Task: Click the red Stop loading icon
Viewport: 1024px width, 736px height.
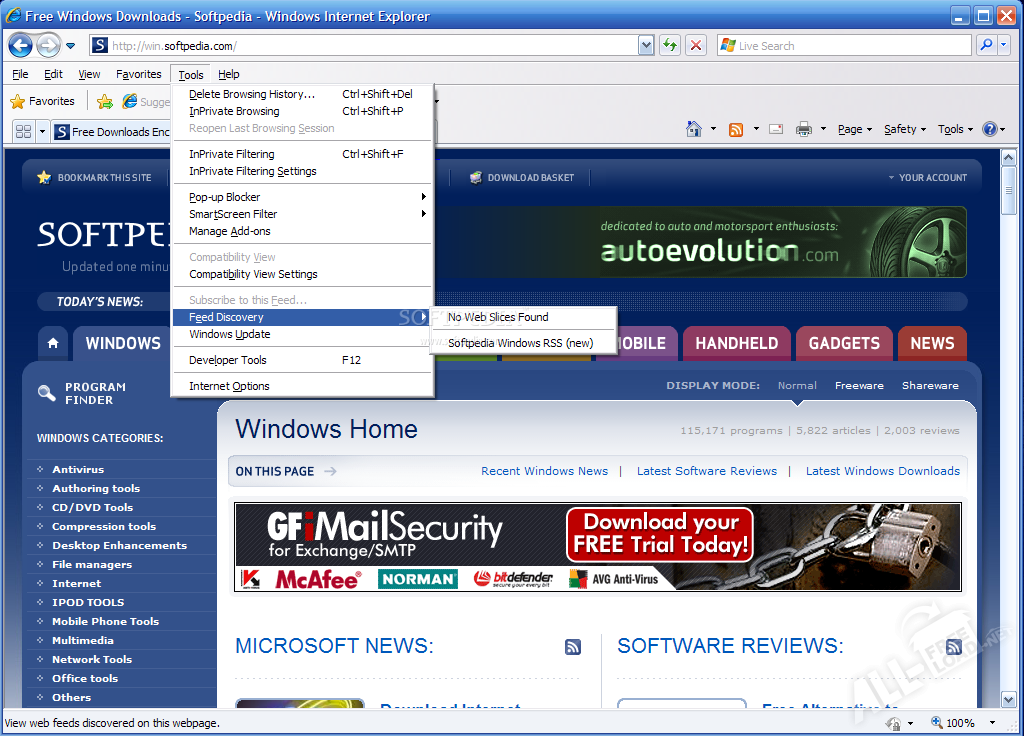Action: pos(696,45)
